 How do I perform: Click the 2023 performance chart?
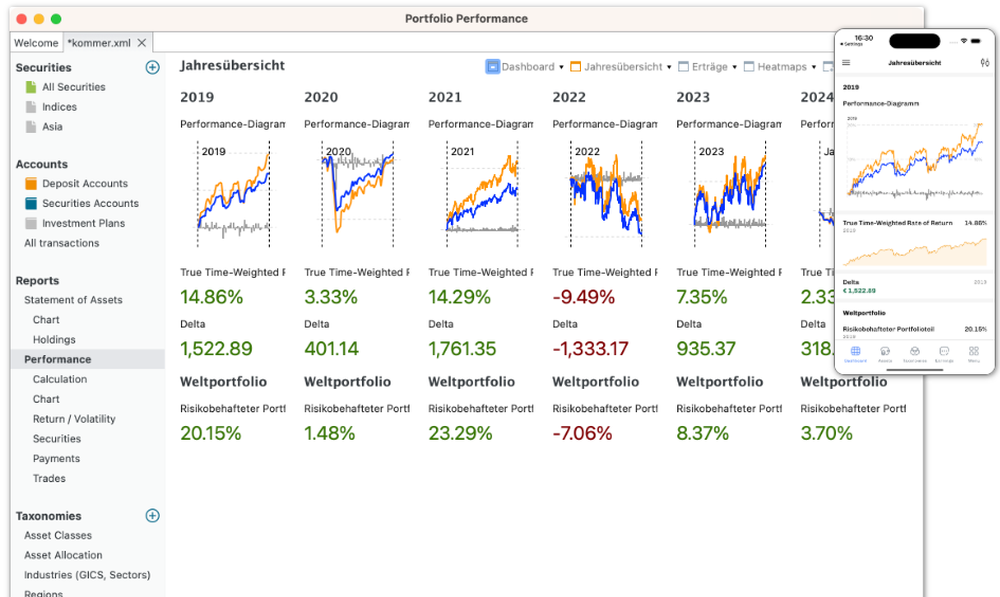(x=729, y=194)
